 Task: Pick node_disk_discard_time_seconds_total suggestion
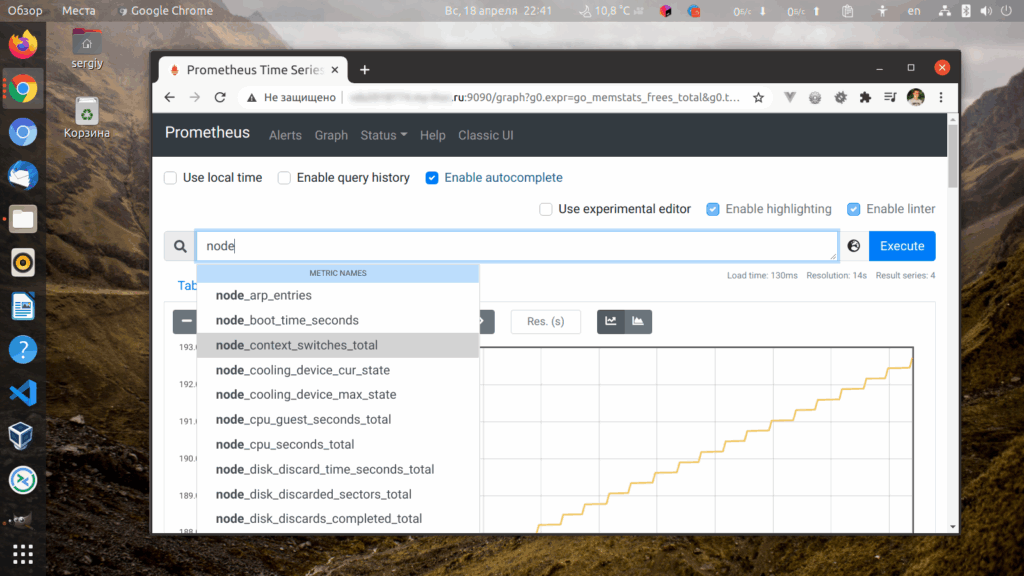pyautogui.click(x=338, y=469)
